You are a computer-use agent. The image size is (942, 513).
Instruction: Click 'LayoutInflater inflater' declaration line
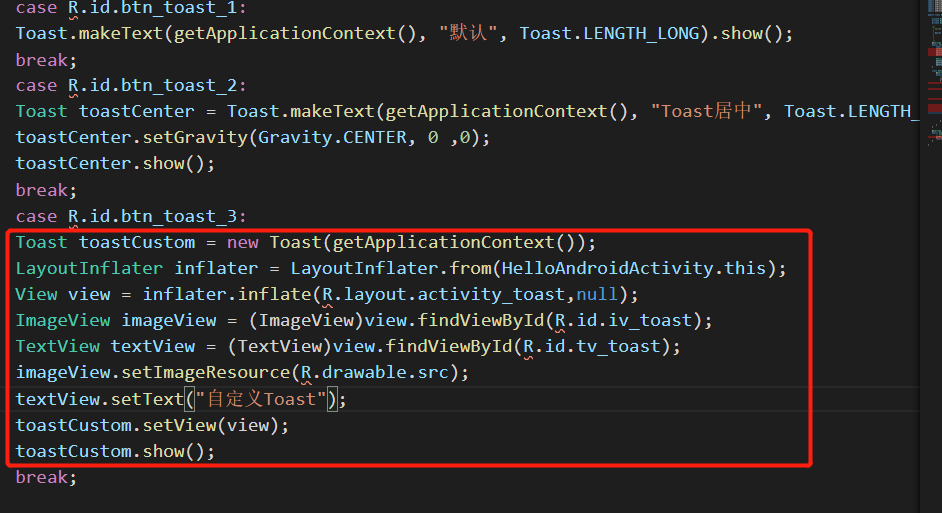pos(401,269)
